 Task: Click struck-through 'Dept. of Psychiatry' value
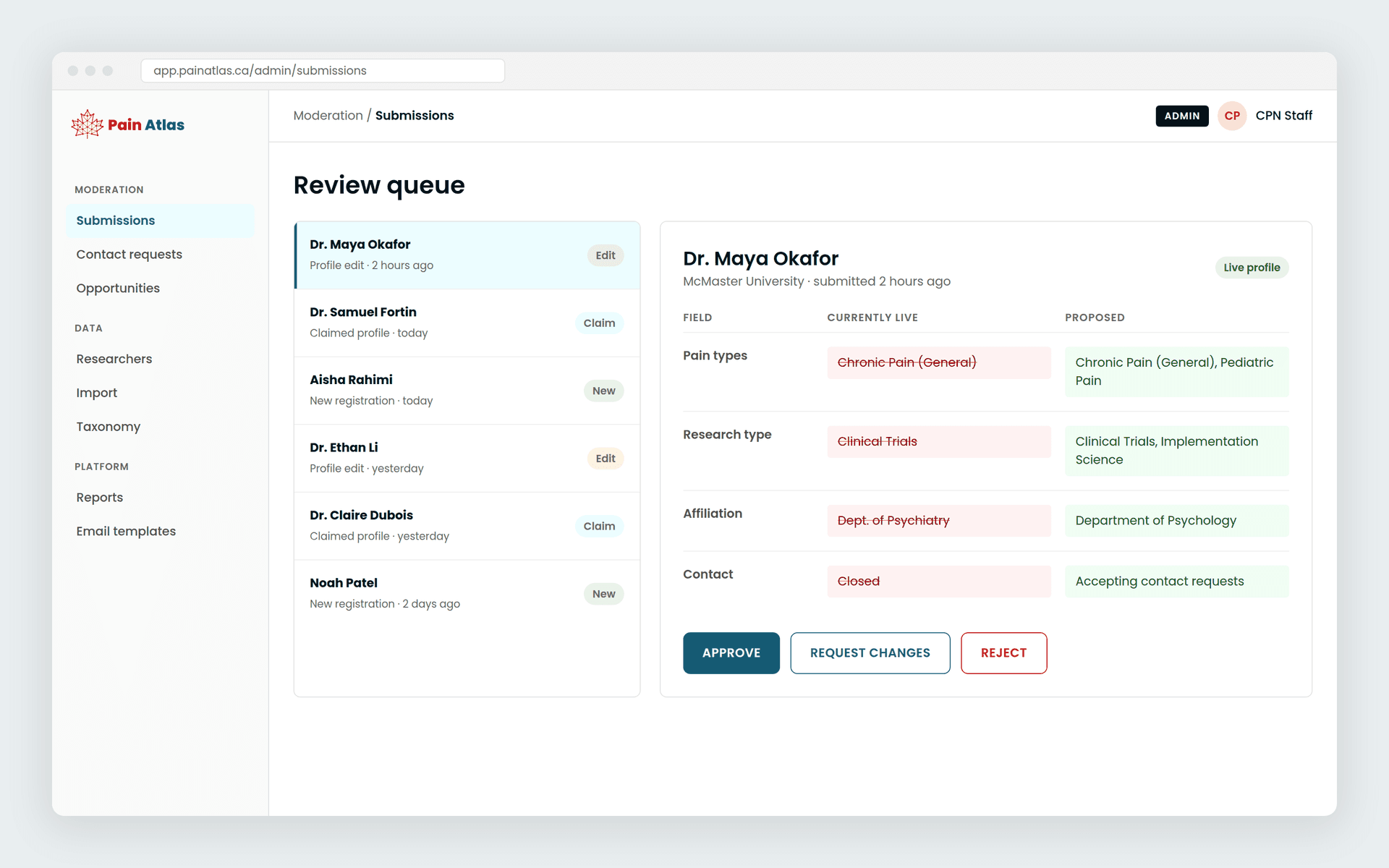[x=939, y=521]
